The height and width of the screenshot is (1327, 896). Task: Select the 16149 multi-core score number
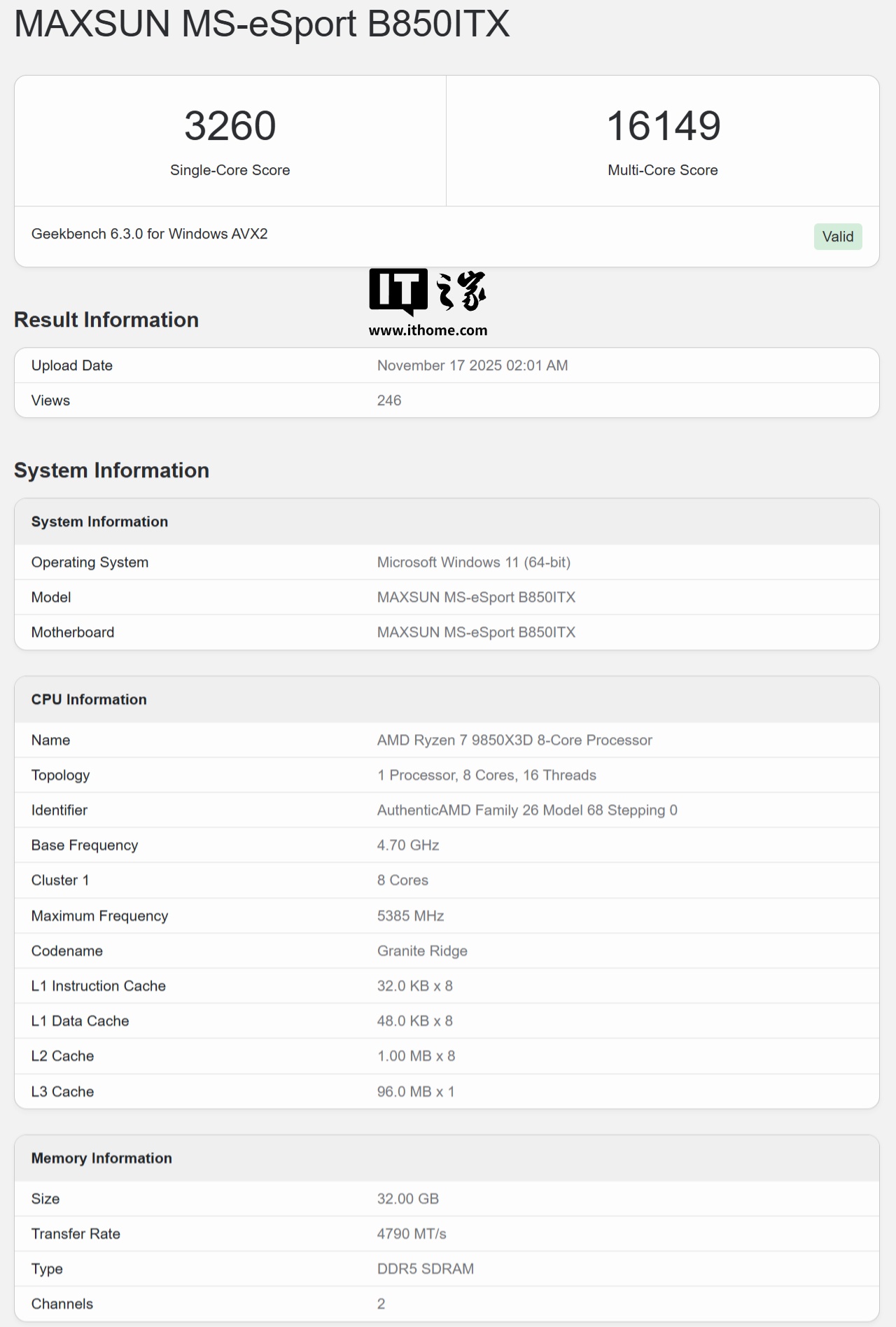click(x=663, y=126)
